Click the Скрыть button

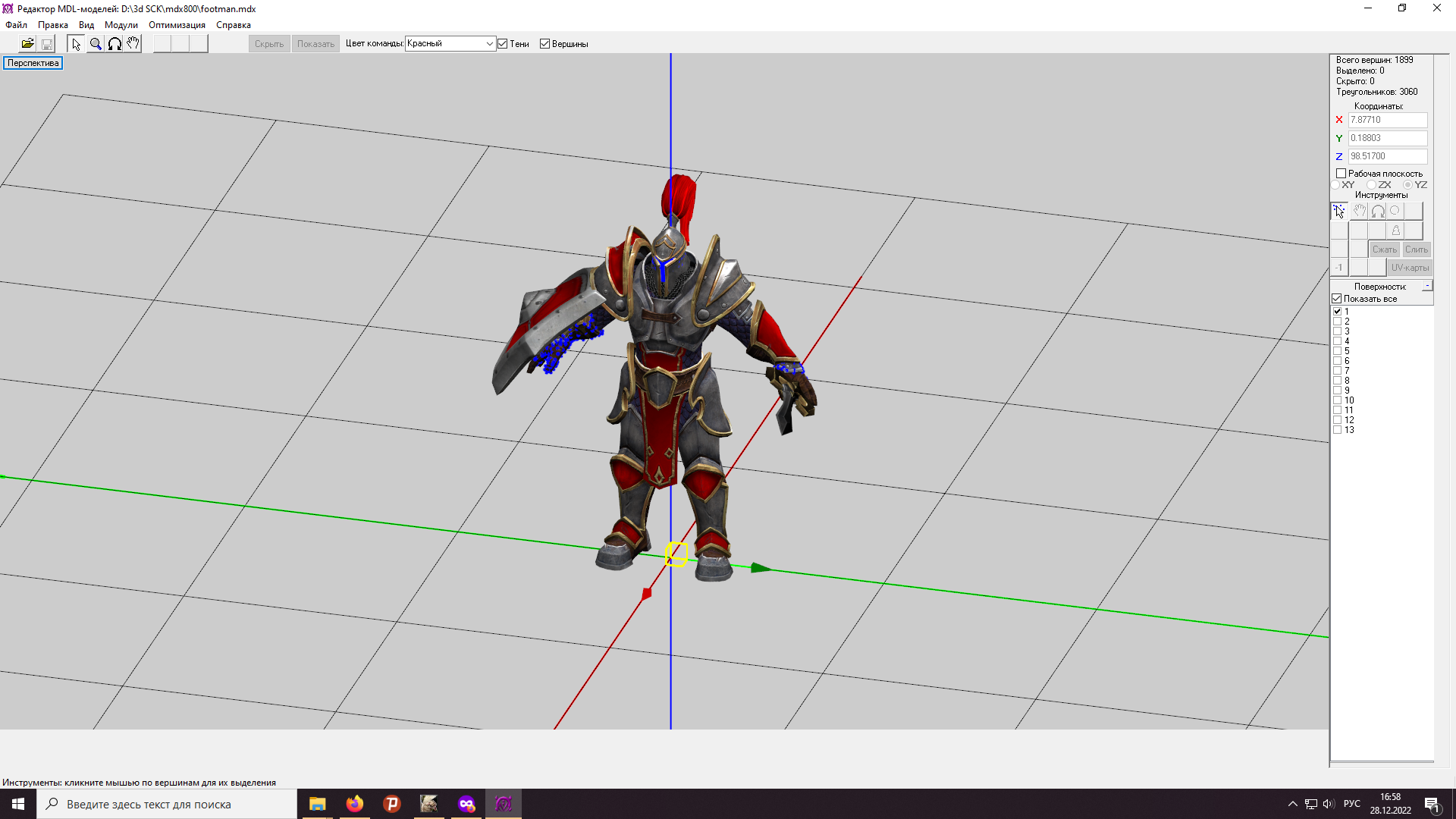[x=269, y=44]
